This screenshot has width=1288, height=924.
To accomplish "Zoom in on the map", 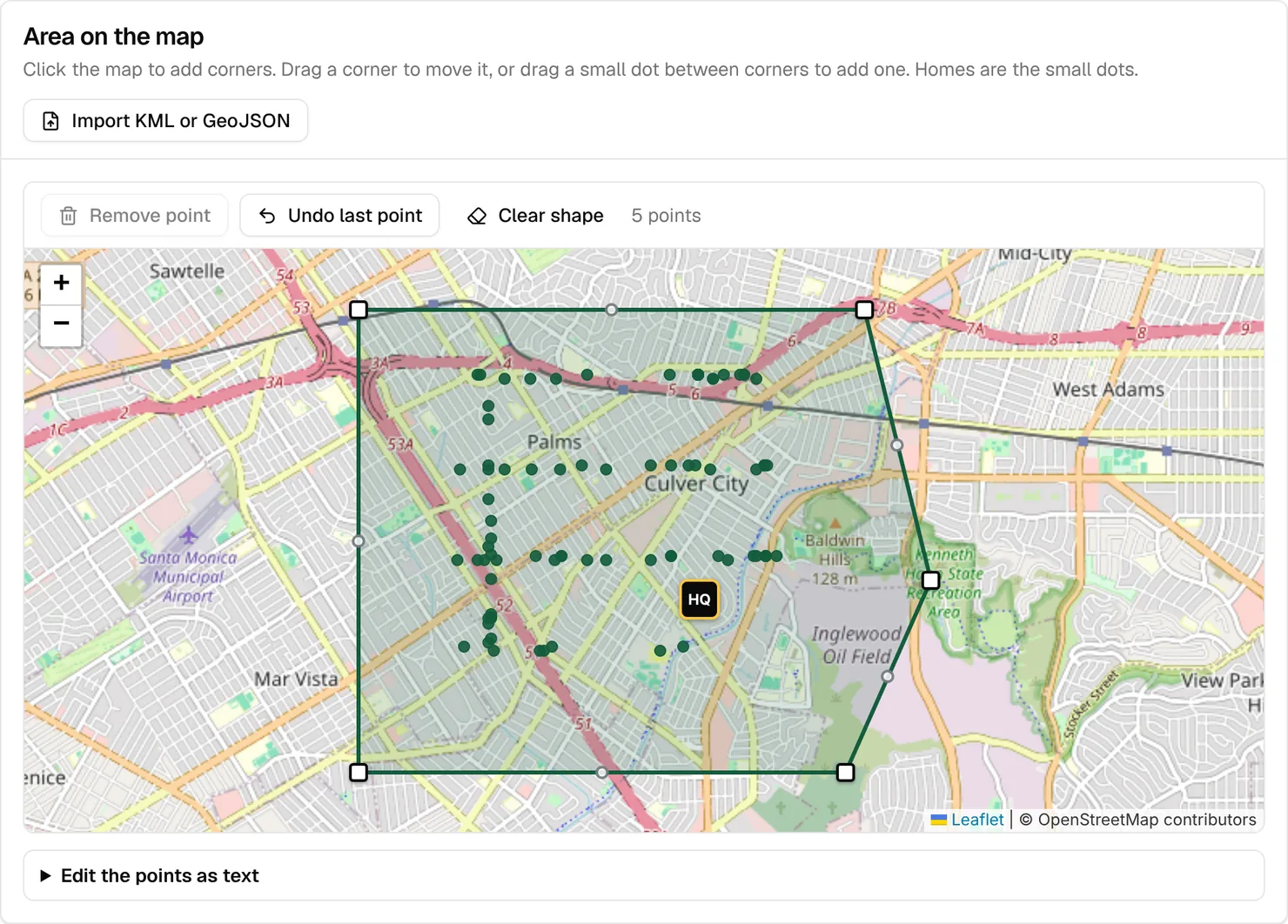I will tap(61, 283).
